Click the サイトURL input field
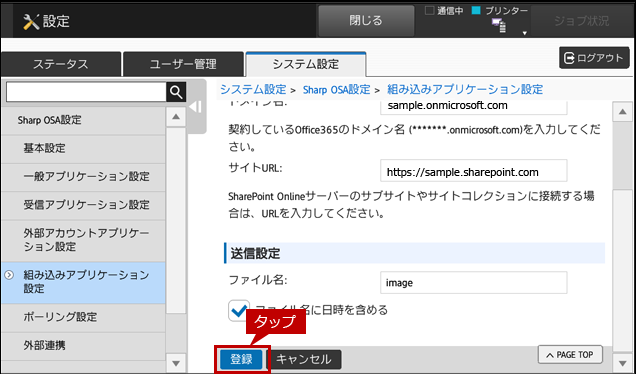 tap(473, 171)
